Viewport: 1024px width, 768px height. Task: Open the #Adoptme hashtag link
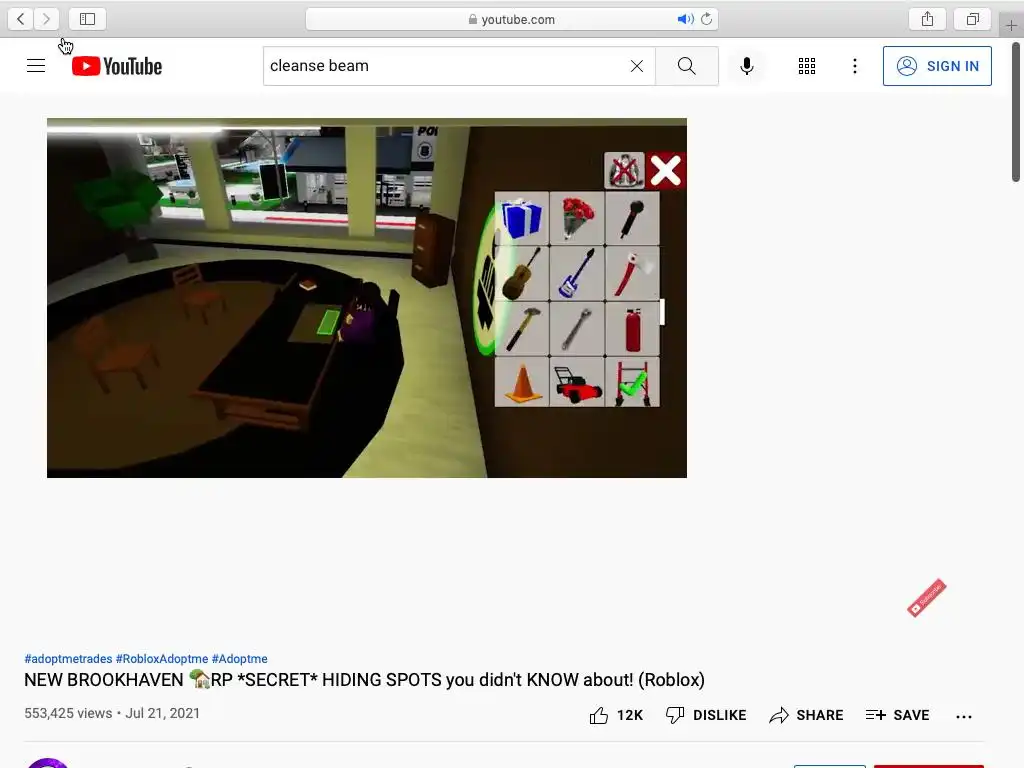coord(240,659)
